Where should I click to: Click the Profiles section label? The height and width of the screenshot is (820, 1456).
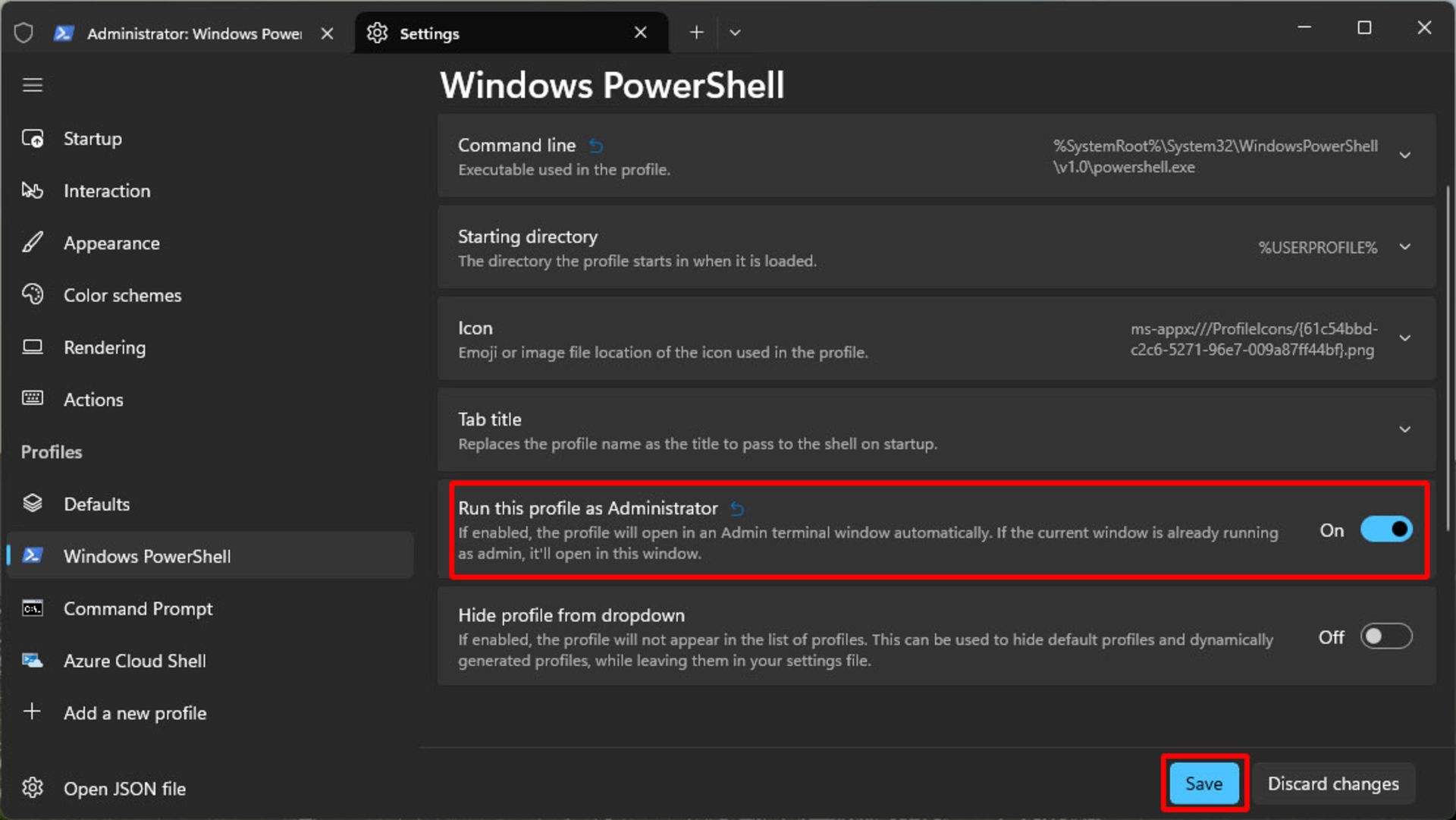52,452
